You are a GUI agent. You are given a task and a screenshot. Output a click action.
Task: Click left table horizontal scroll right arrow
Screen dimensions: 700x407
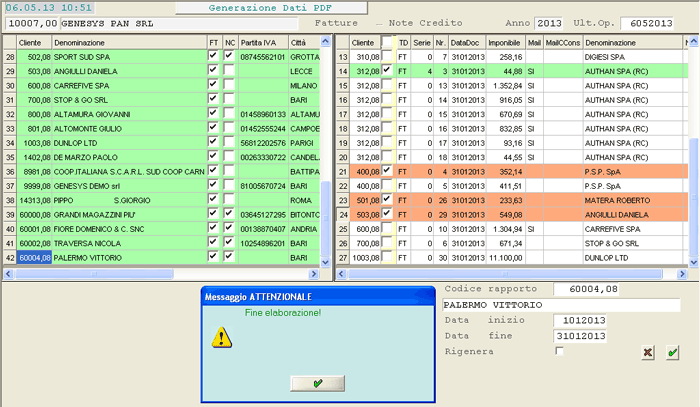point(314,274)
